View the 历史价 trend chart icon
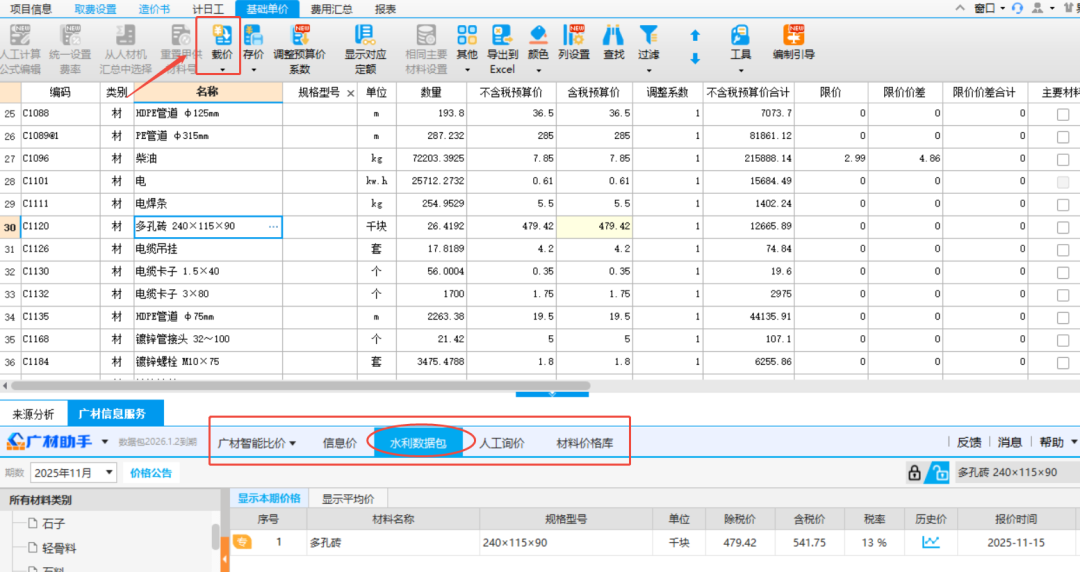1080x572 pixels. point(931,542)
